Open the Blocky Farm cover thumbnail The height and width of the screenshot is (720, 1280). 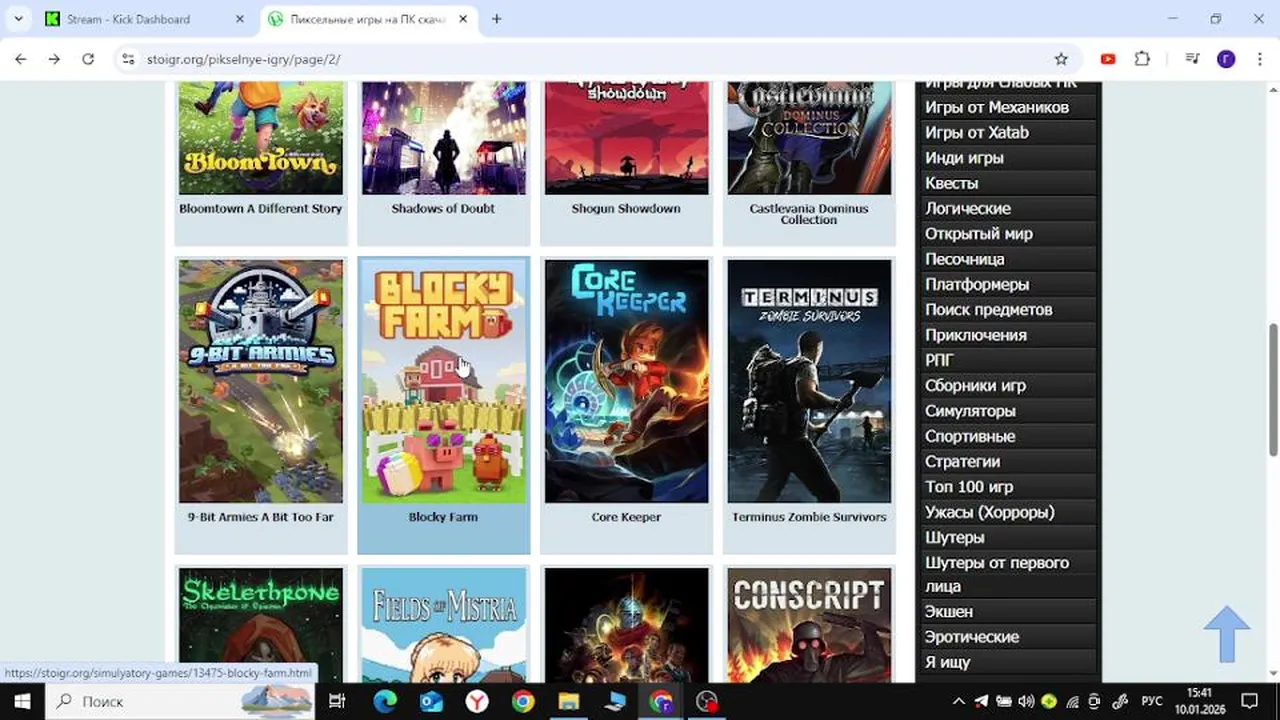[x=443, y=381]
